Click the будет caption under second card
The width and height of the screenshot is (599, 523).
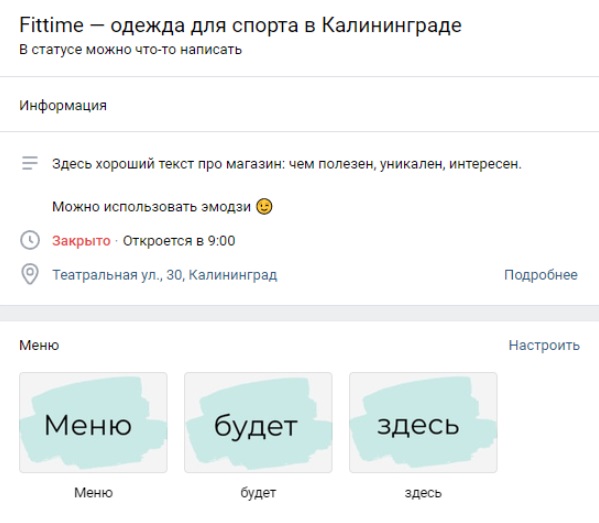[x=258, y=493]
